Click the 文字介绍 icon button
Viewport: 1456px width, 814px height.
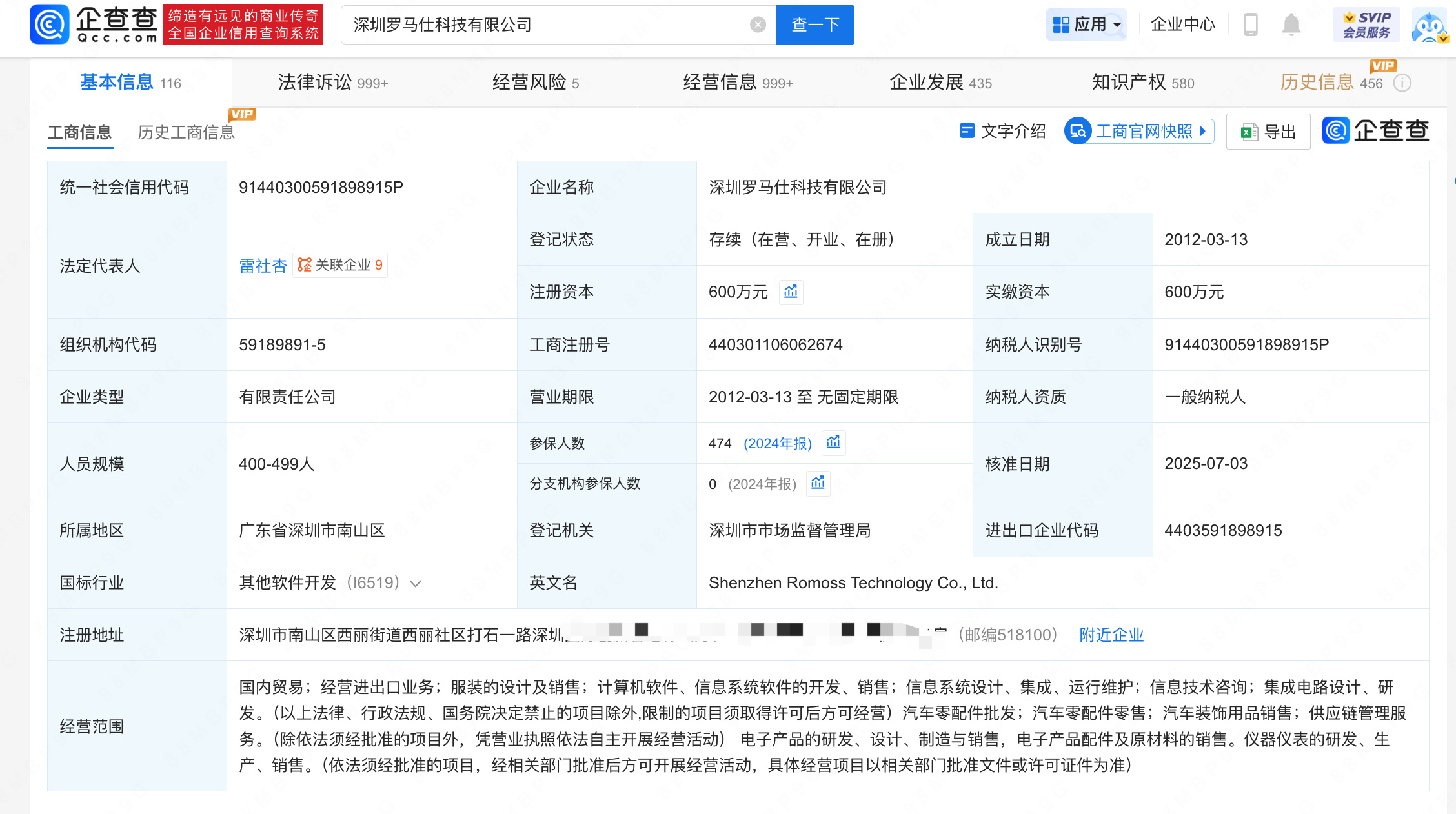pos(1002,132)
